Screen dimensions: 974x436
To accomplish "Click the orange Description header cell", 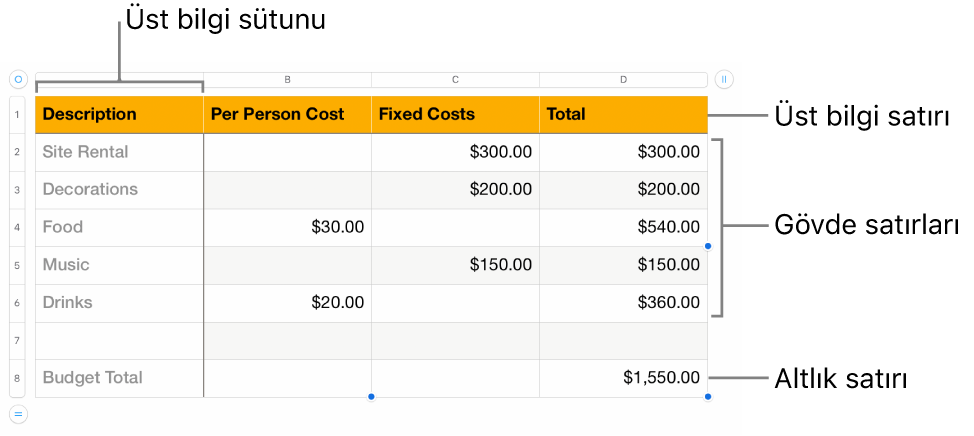I will pyautogui.click(x=119, y=115).
